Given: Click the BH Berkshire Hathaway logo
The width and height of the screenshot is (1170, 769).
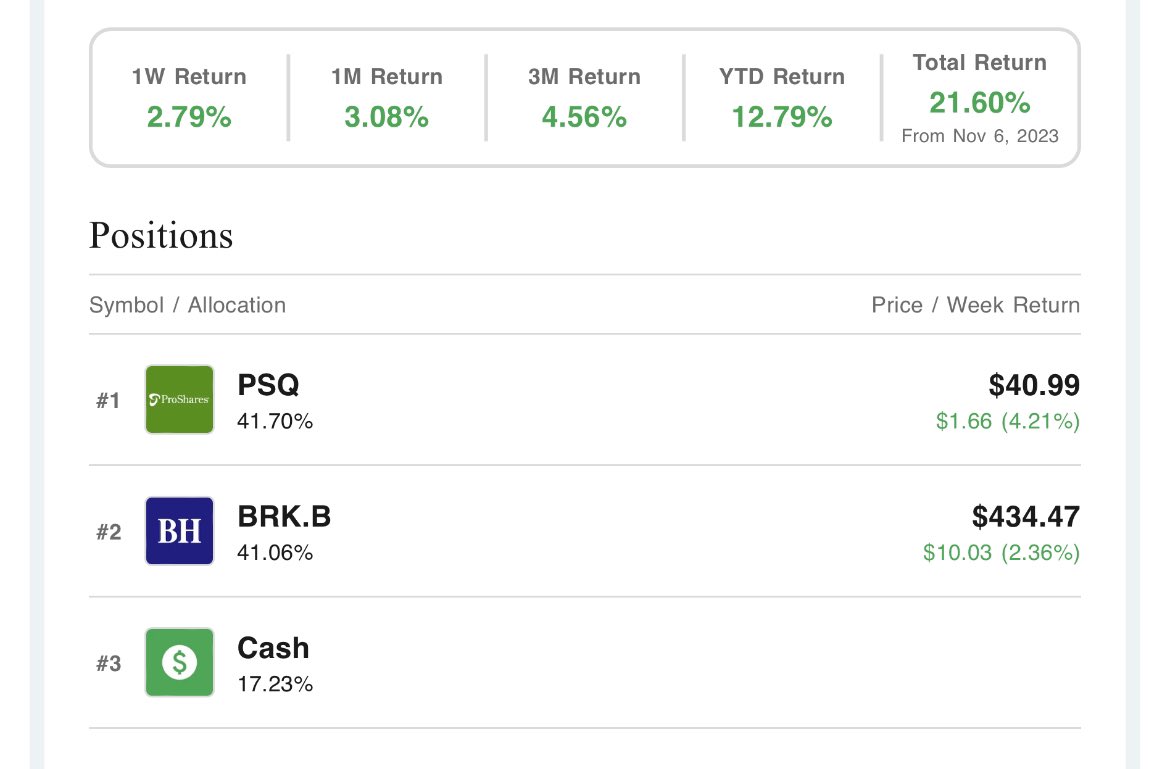Looking at the screenshot, I should [x=179, y=531].
